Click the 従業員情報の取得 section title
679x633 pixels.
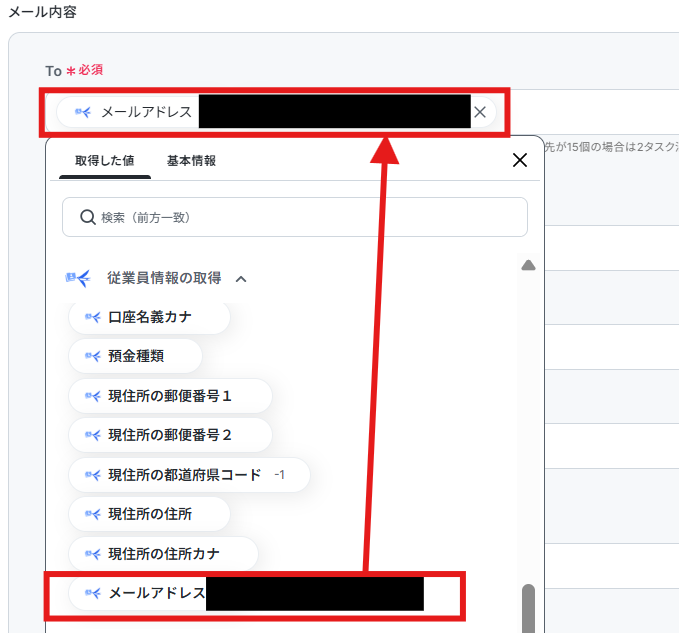(164, 278)
